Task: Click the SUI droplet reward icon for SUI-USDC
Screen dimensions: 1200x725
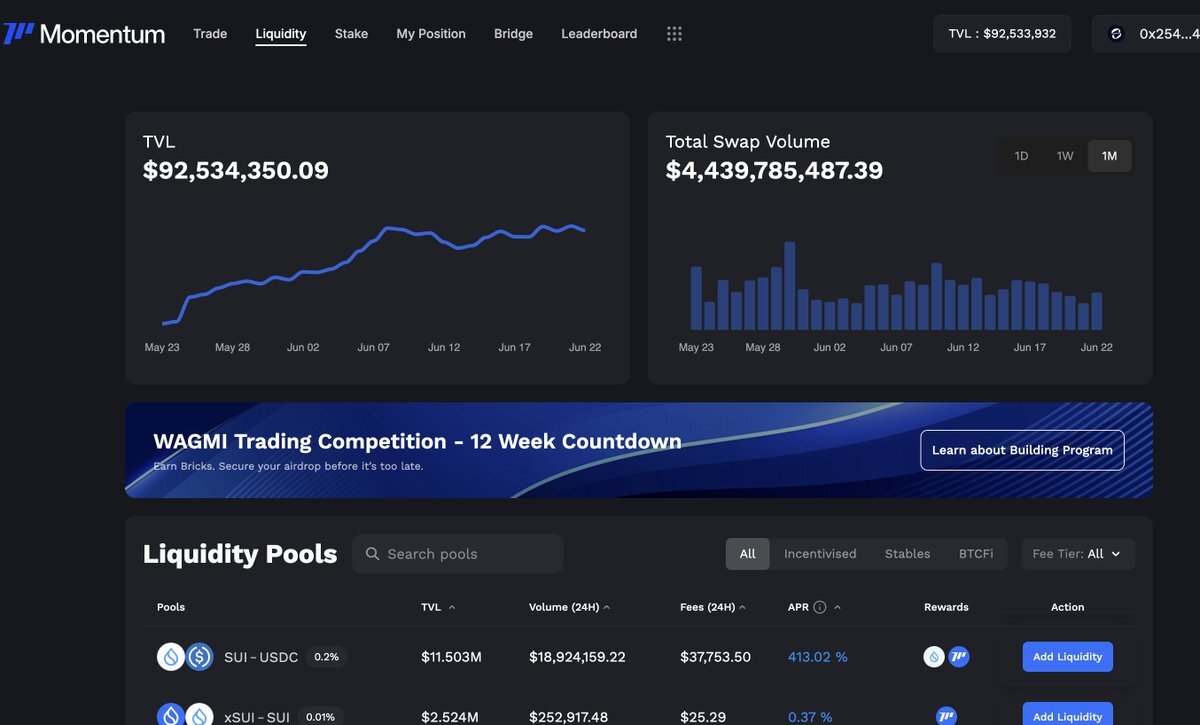Action: (934, 657)
